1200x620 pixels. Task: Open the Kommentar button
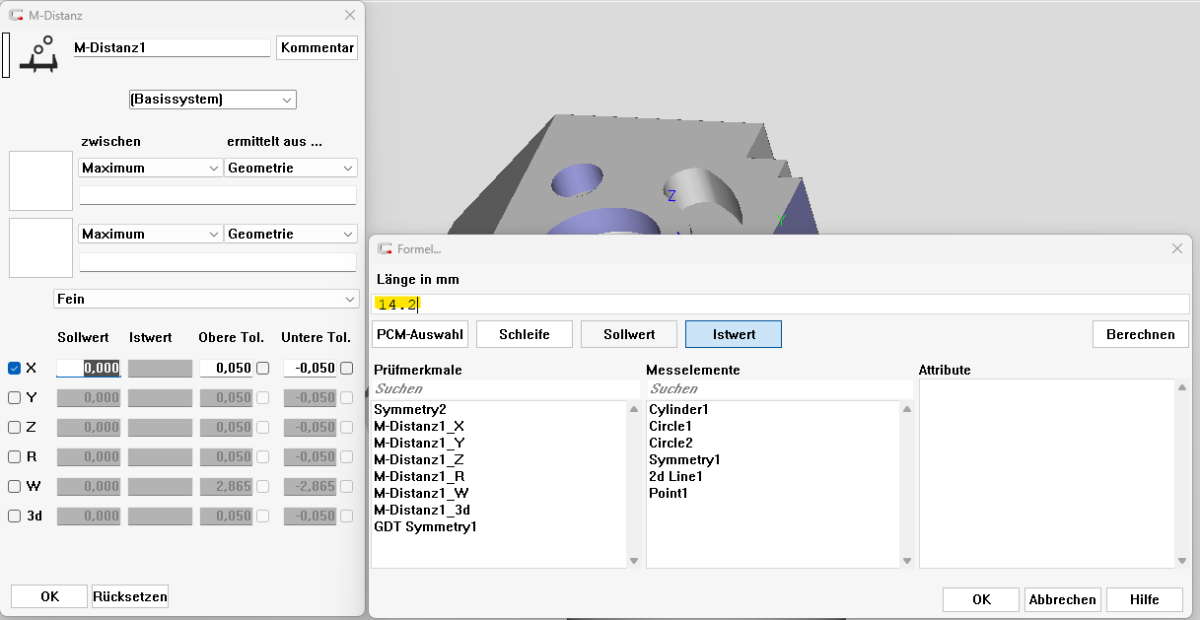[317, 48]
